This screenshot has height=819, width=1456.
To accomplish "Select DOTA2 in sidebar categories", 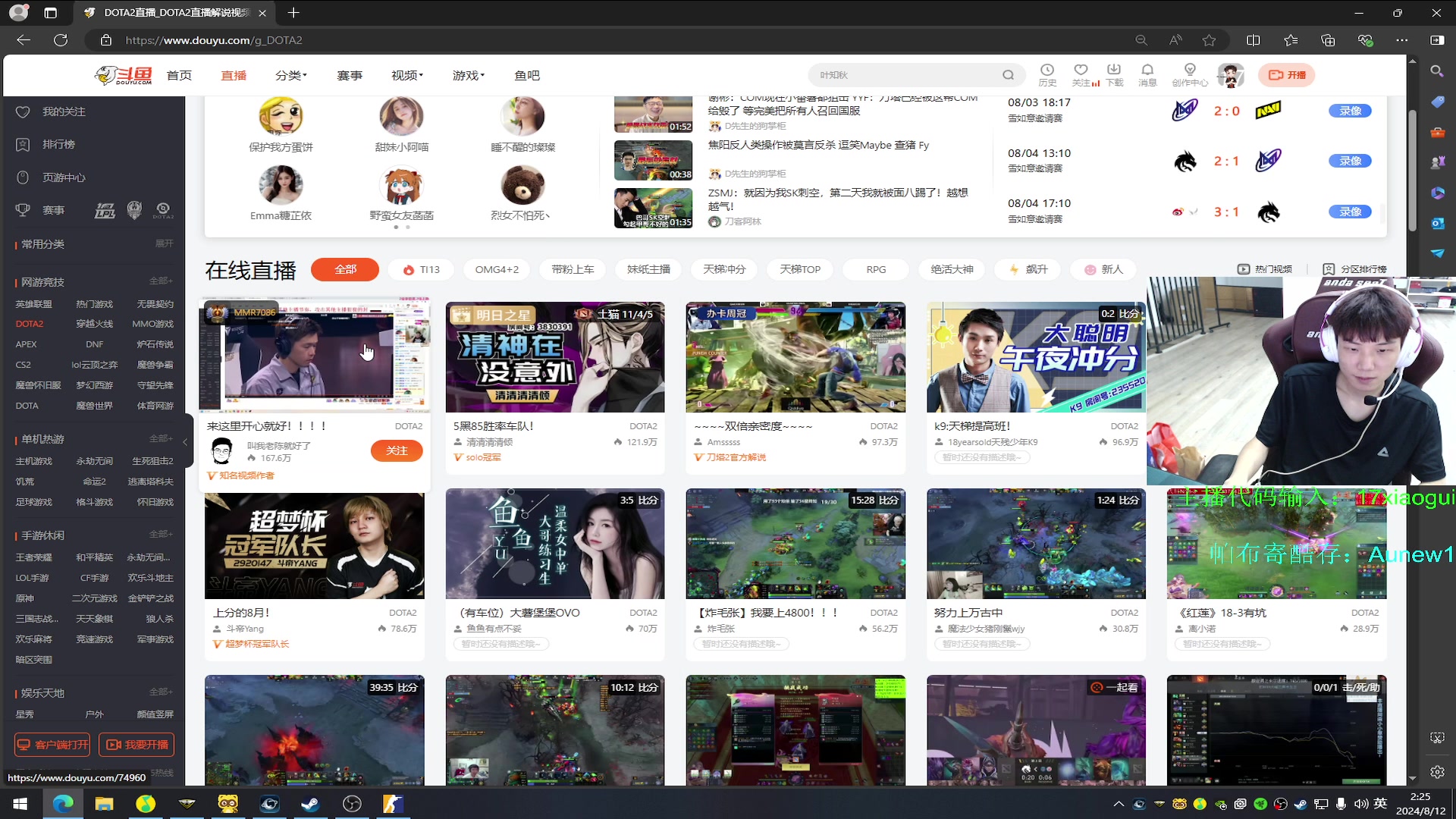I will pos(30,324).
